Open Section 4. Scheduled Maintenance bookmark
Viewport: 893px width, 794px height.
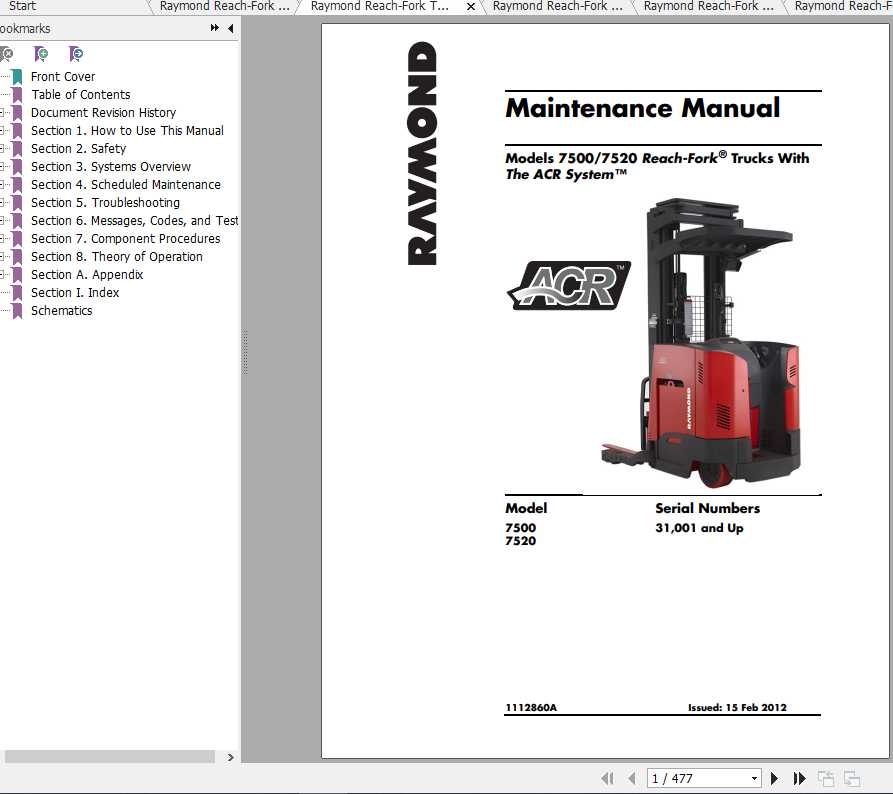(x=126, y=185)
